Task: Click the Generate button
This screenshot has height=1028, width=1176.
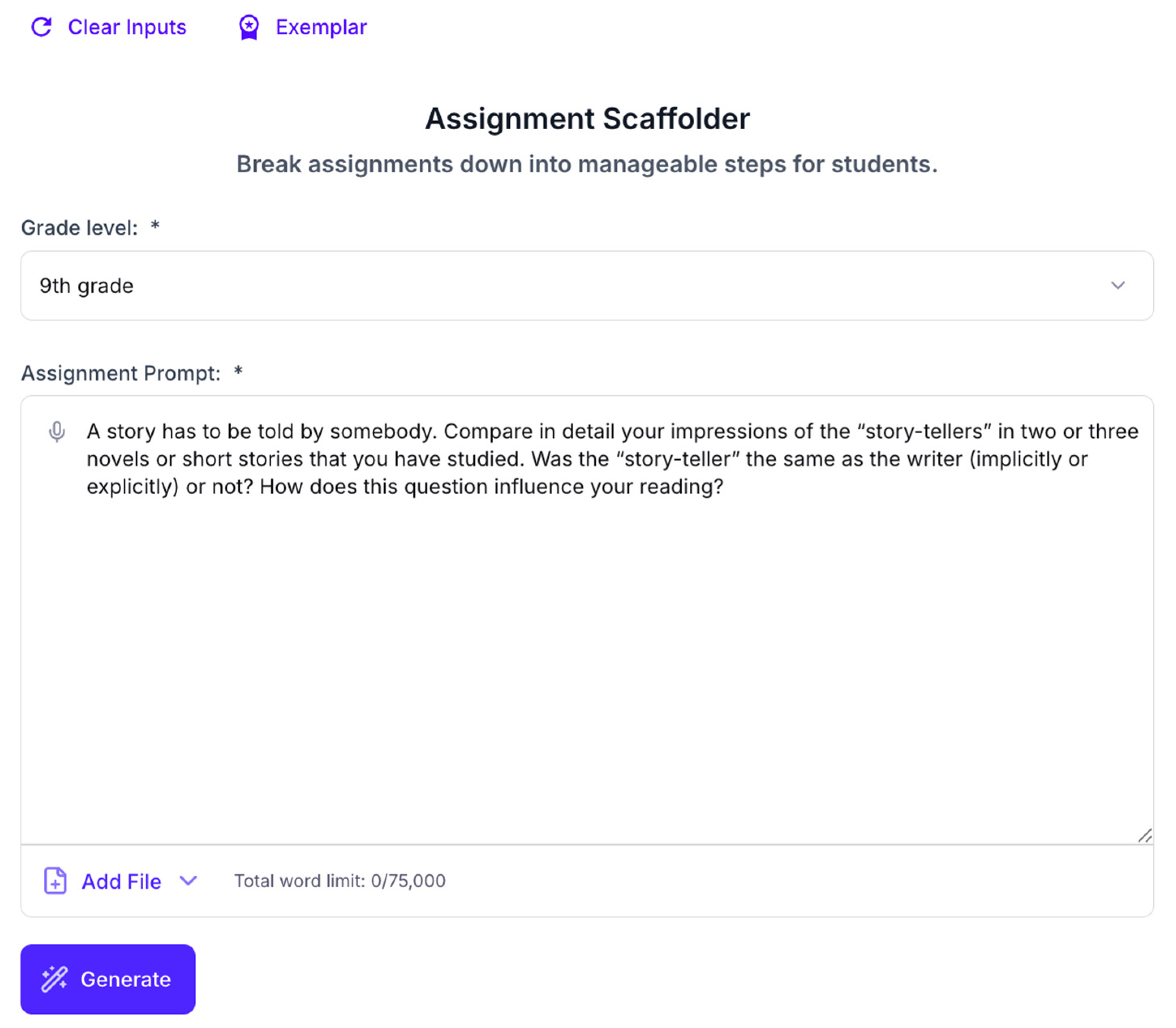Action: click(108, 979)
